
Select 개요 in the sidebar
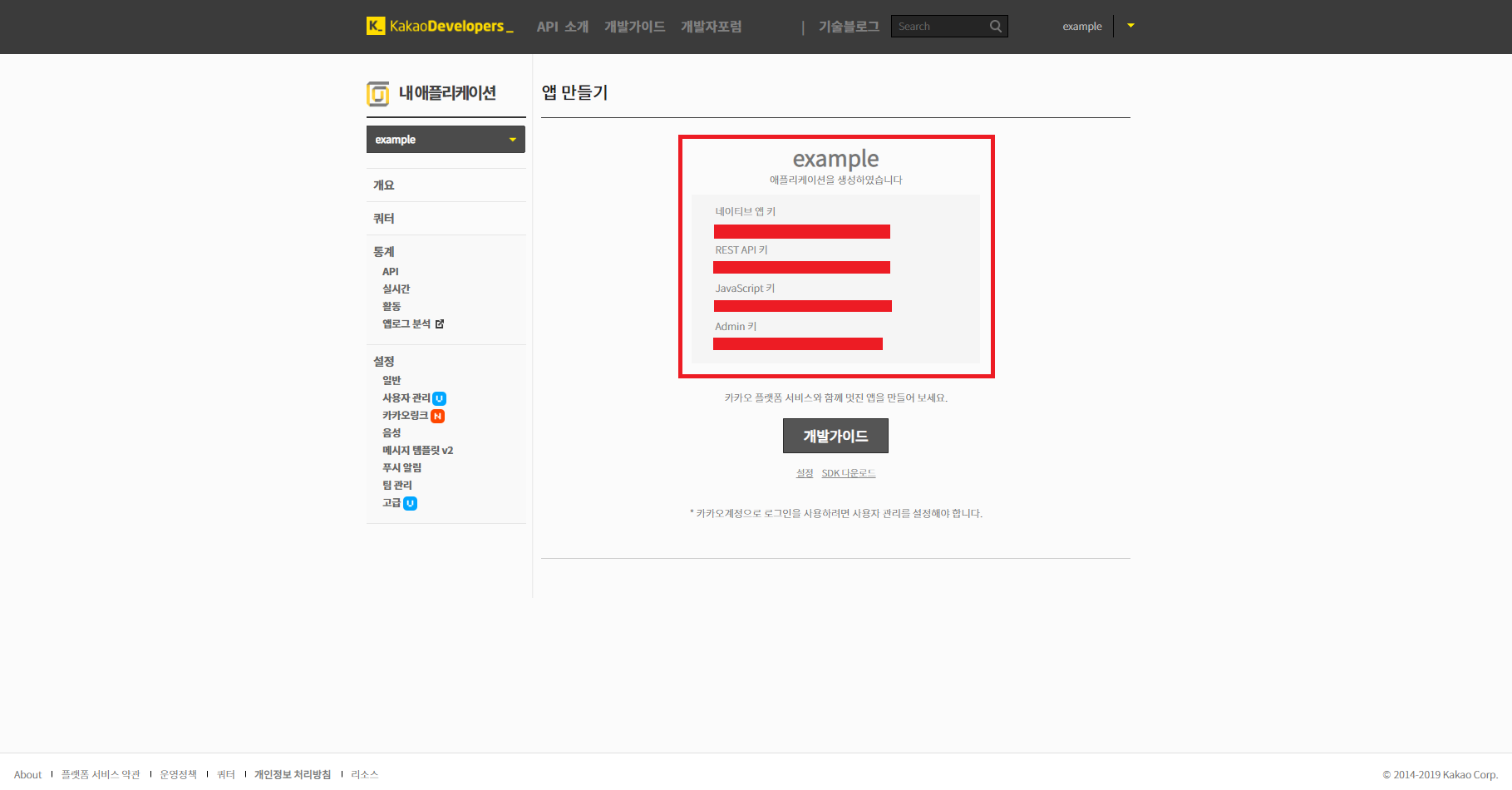[384, 185]
